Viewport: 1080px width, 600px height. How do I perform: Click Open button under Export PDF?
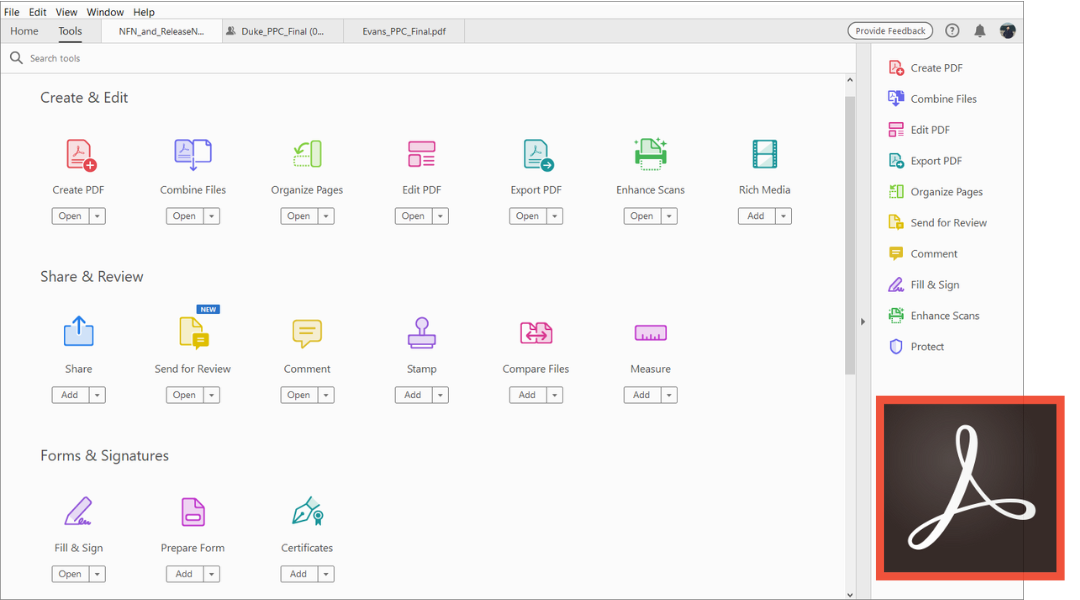coord(528,216)
